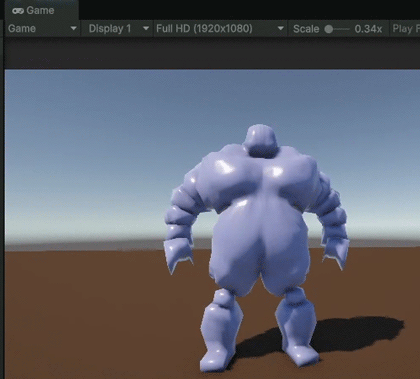The height and width of the screenshot is (379, 420).
Task: Click the Scale slider handle
Action: pyautogui.click(x=329, y=29)
